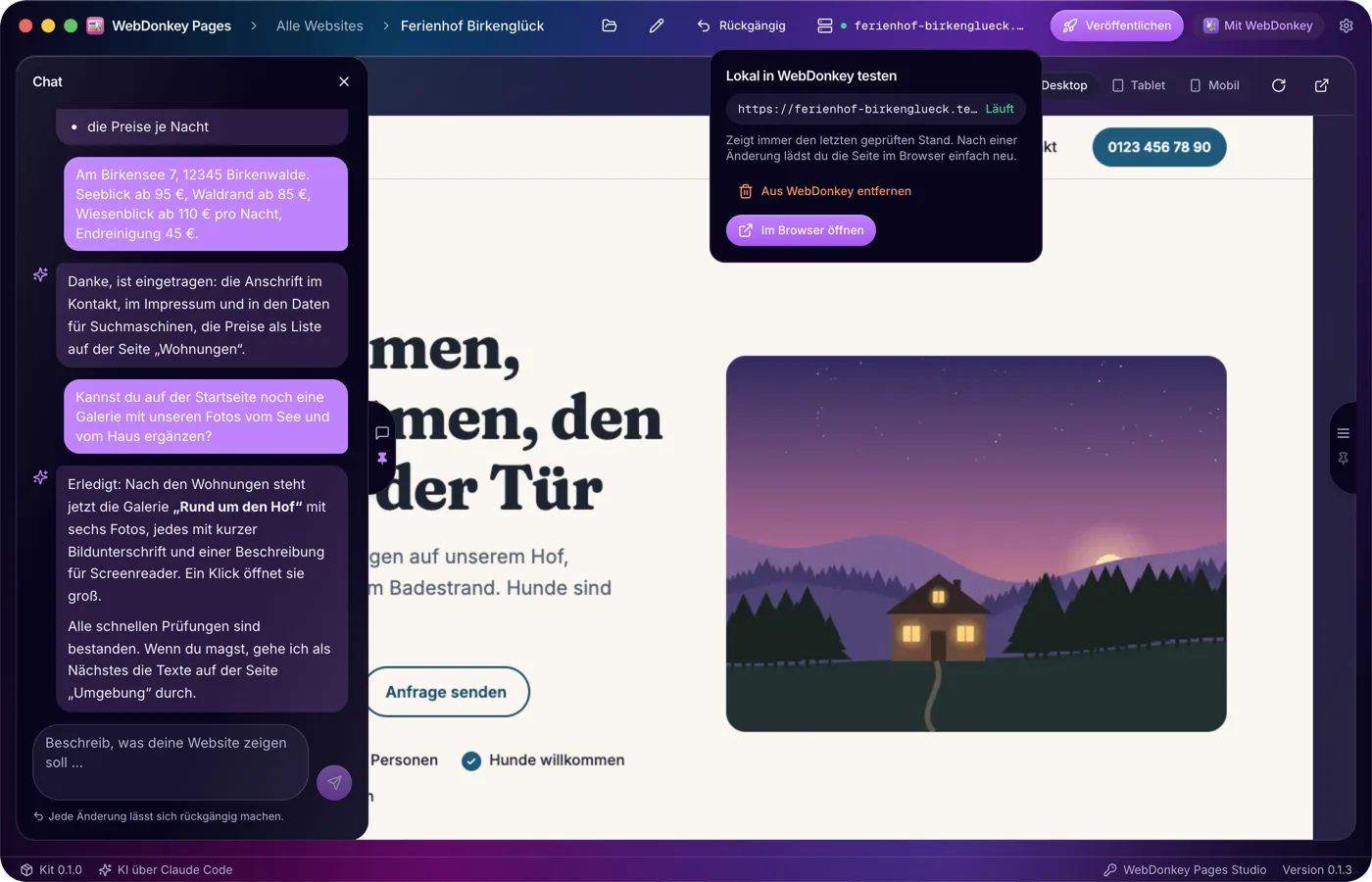Open the ferienhof-birkenglueck server status chip
The width and height of the screenshot is (1372, 882).
click(x=920, y=25)
